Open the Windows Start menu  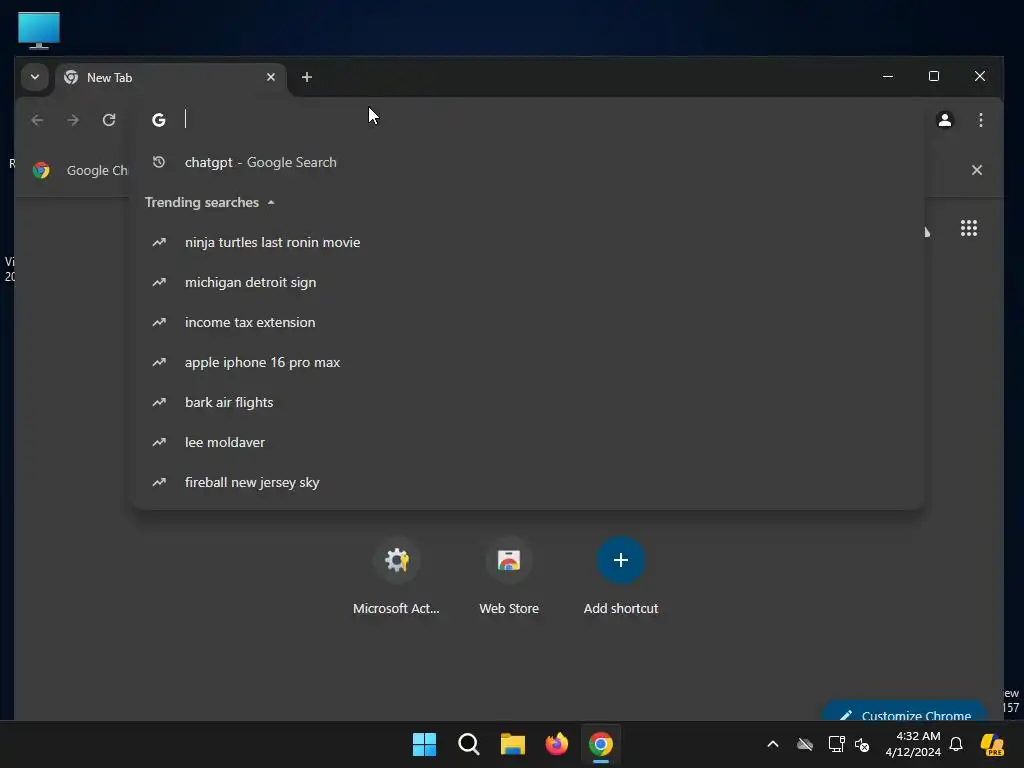pos(424,744)
